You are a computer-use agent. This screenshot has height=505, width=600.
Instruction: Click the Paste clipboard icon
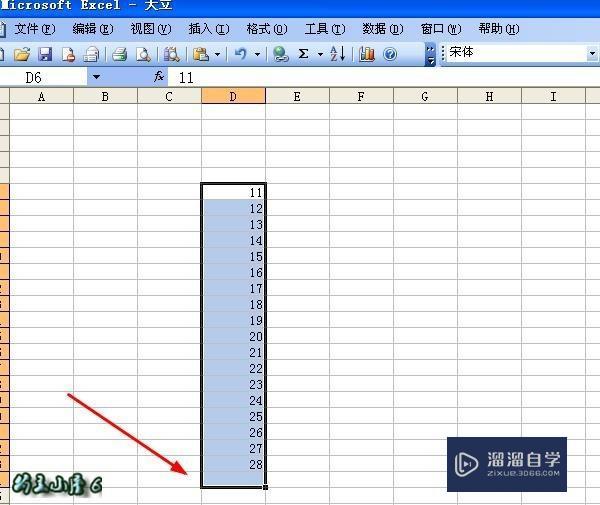201,54
